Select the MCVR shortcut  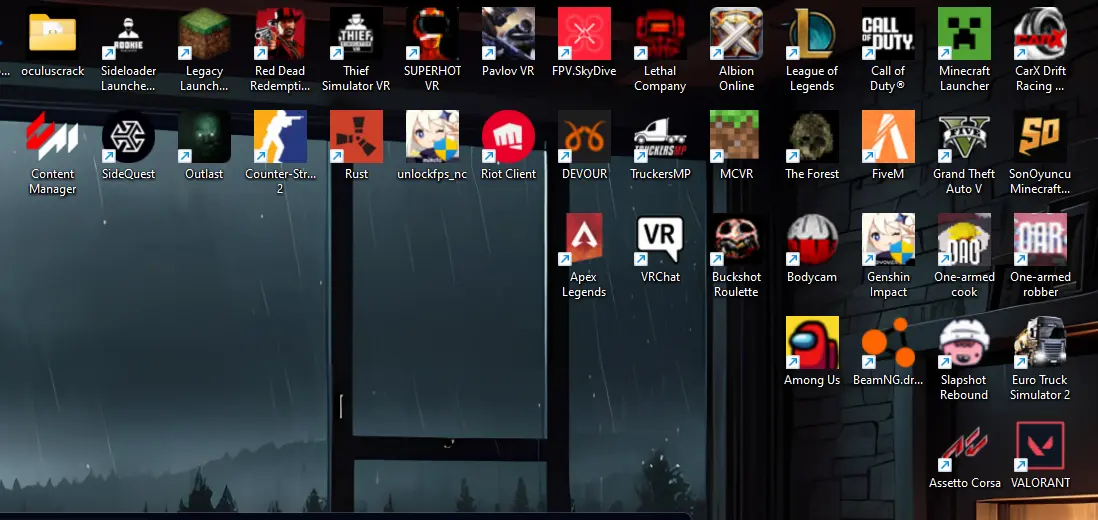pos(736,137)
